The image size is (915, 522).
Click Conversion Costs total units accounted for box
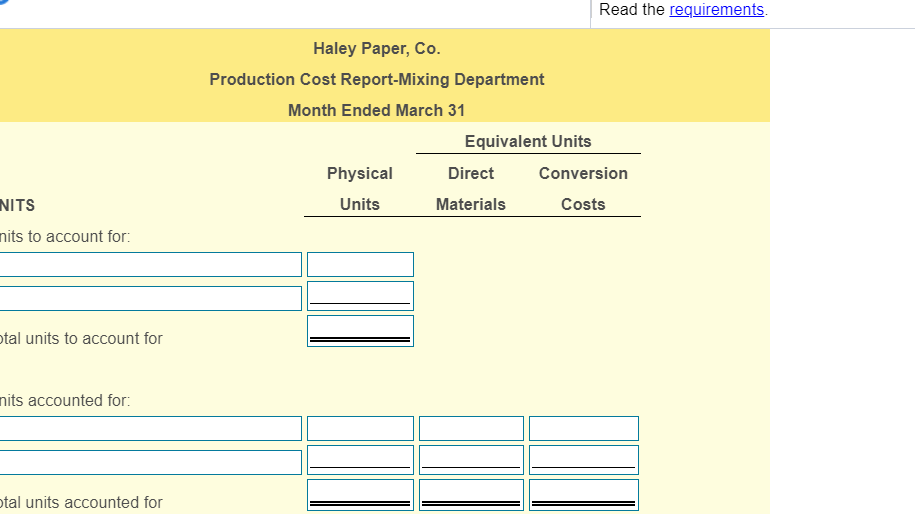[584, 495]
